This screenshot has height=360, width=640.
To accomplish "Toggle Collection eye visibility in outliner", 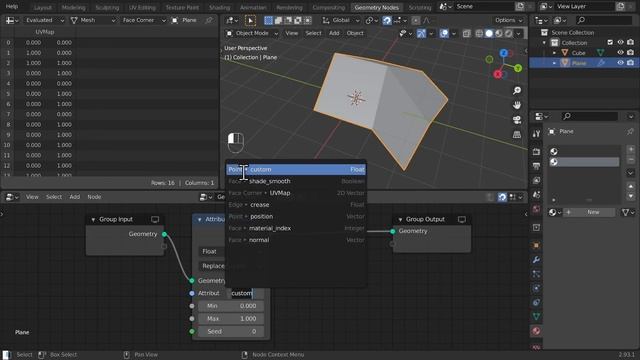I will [620, 42].
